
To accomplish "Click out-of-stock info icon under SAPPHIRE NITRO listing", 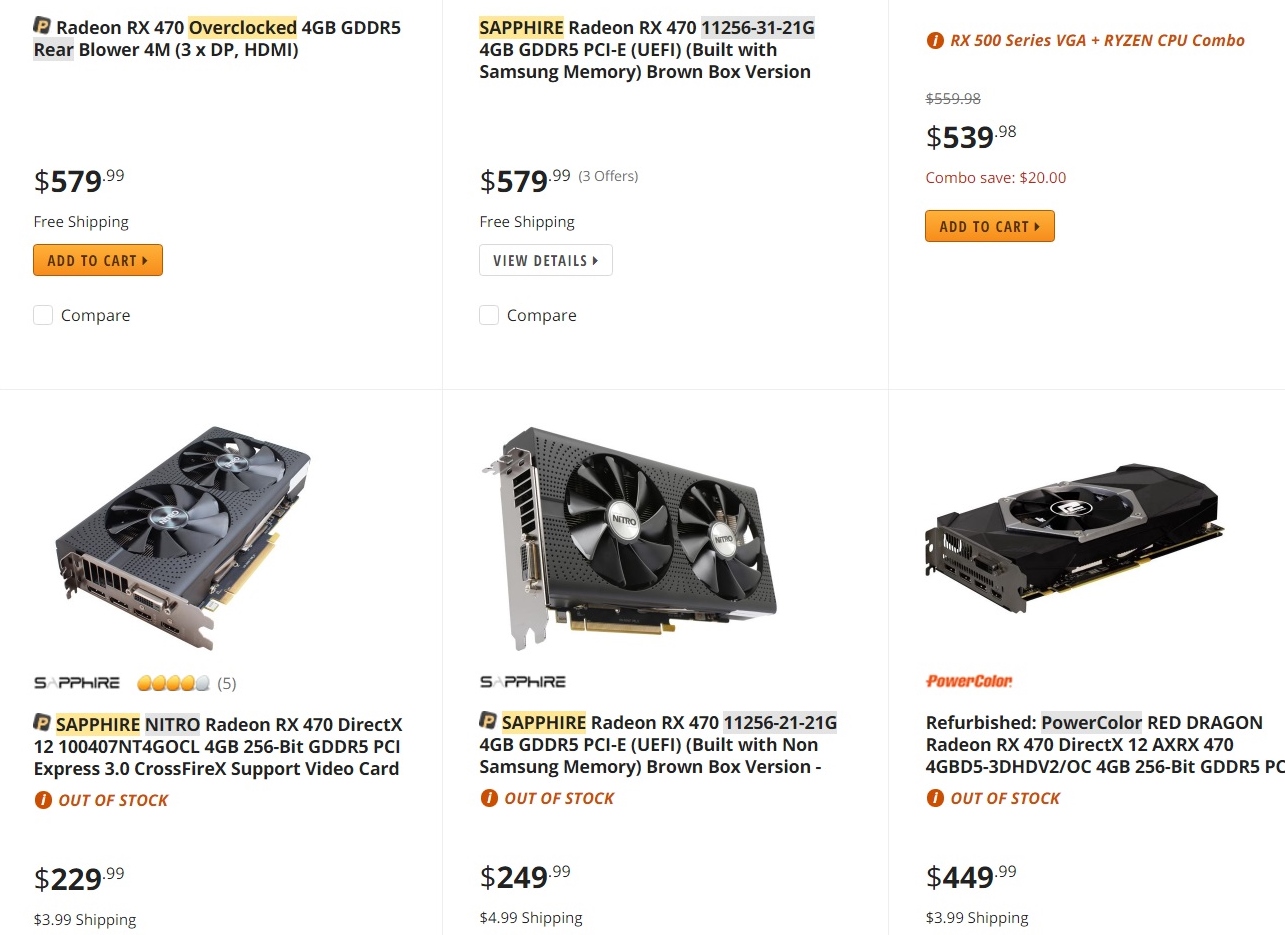I will (x=43, y=800).
